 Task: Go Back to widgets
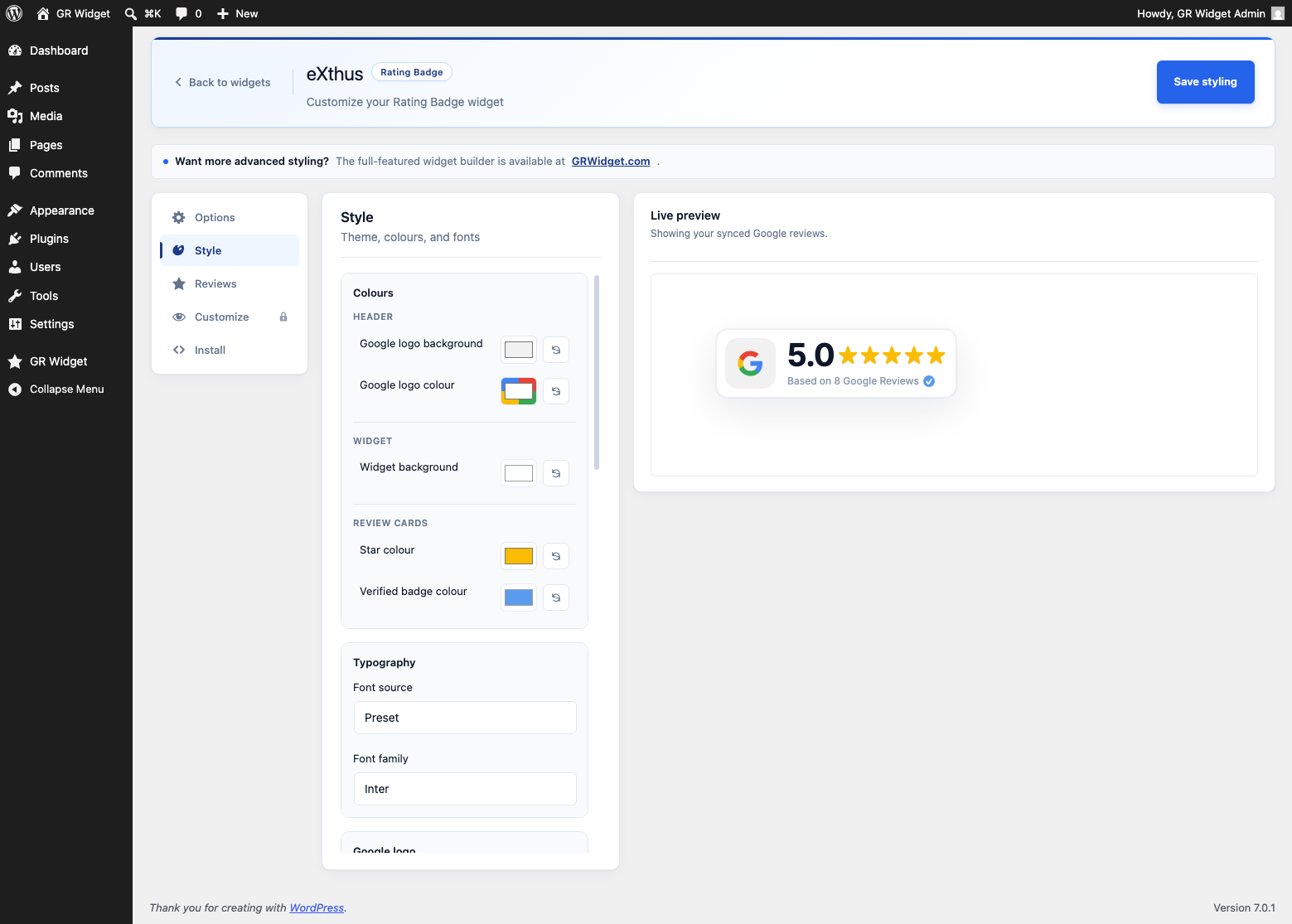click(x=222, y=82)
